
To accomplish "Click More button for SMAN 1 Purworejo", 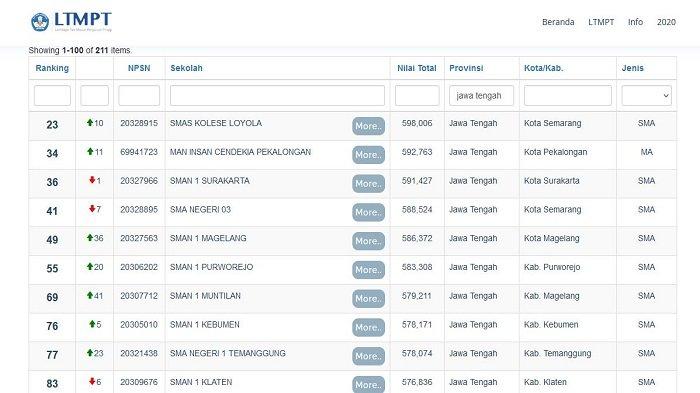I will coord(368,270).
